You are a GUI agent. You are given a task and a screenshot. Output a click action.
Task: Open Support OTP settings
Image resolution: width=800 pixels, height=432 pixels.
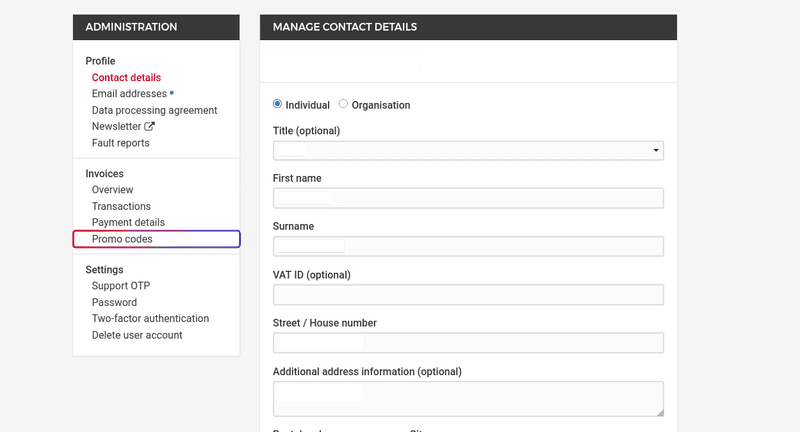(x=120, y=286)
